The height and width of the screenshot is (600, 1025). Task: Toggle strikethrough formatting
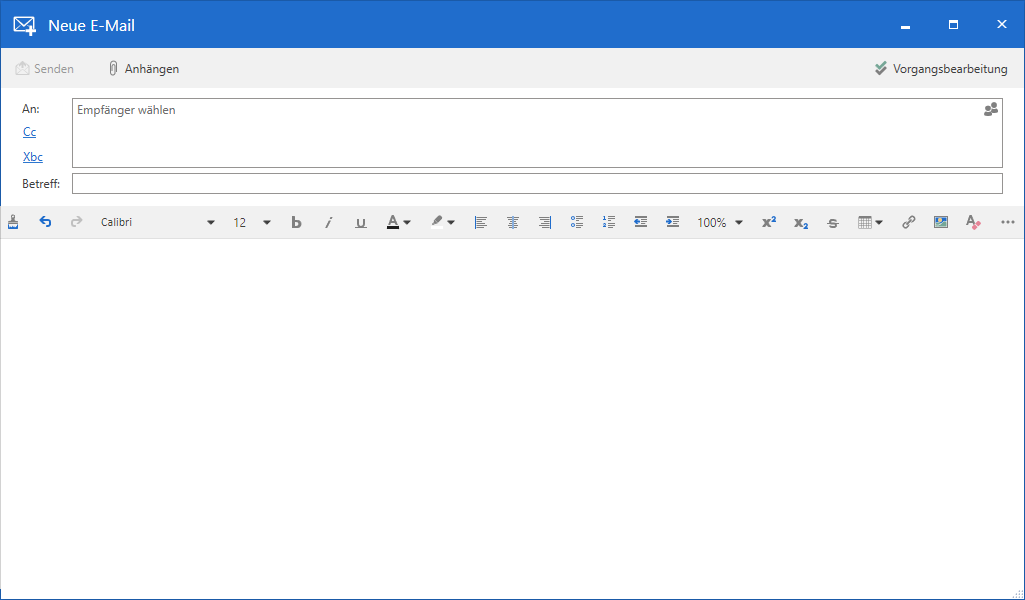[x=832, y=223]
